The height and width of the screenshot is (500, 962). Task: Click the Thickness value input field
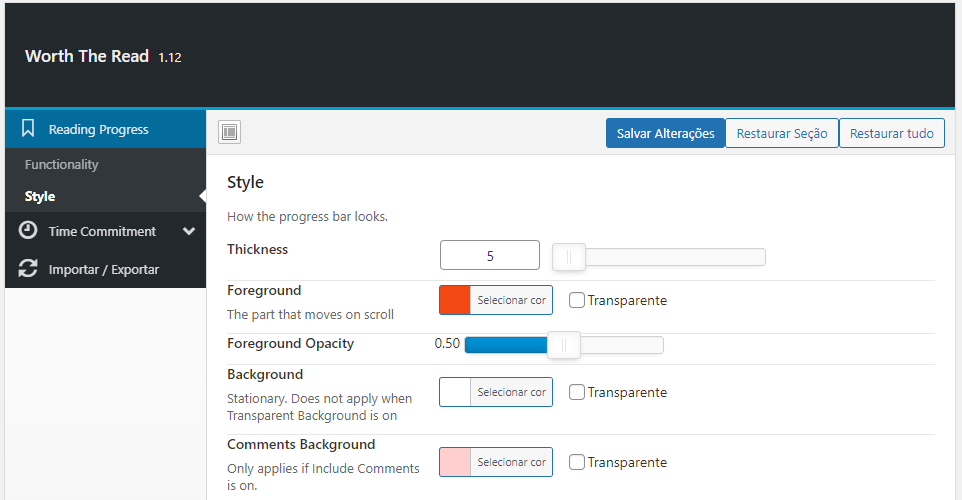tap(490, 256)
